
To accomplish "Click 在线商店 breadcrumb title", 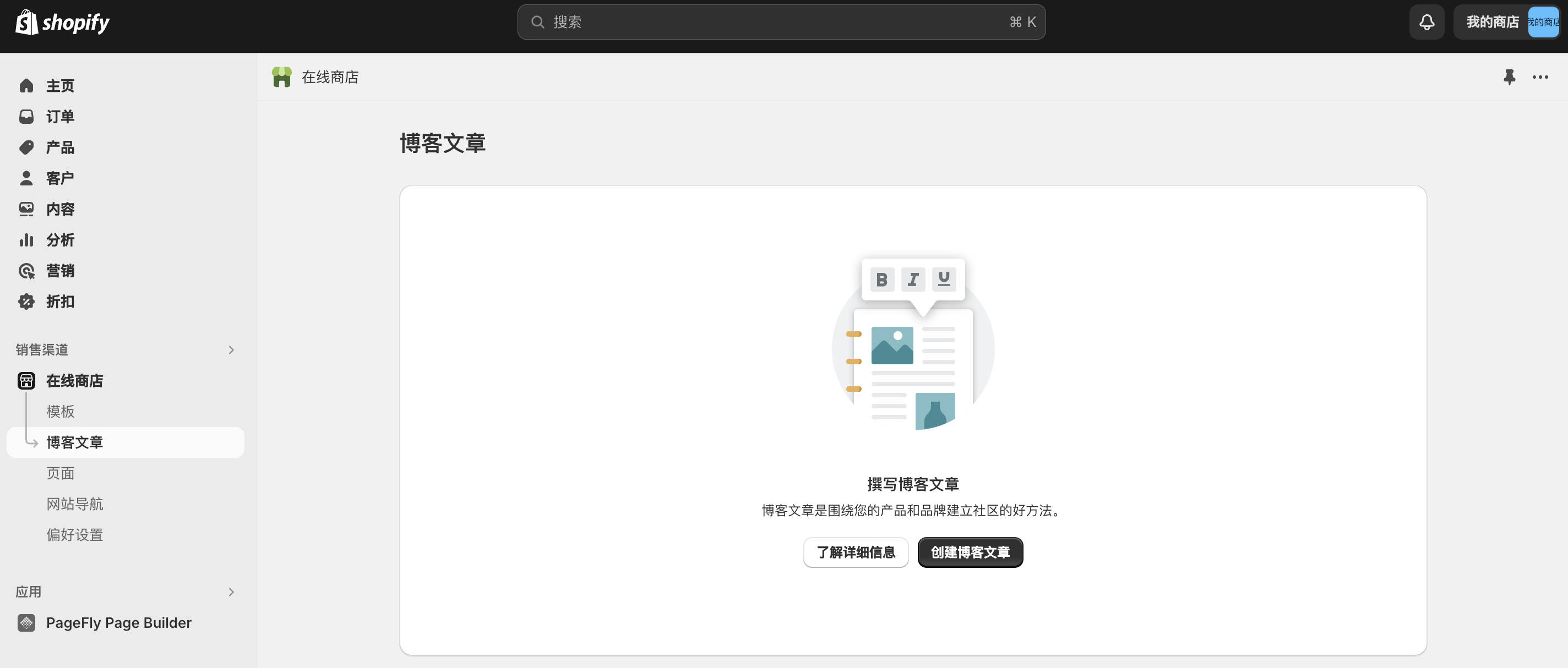I will click(330, 77).
